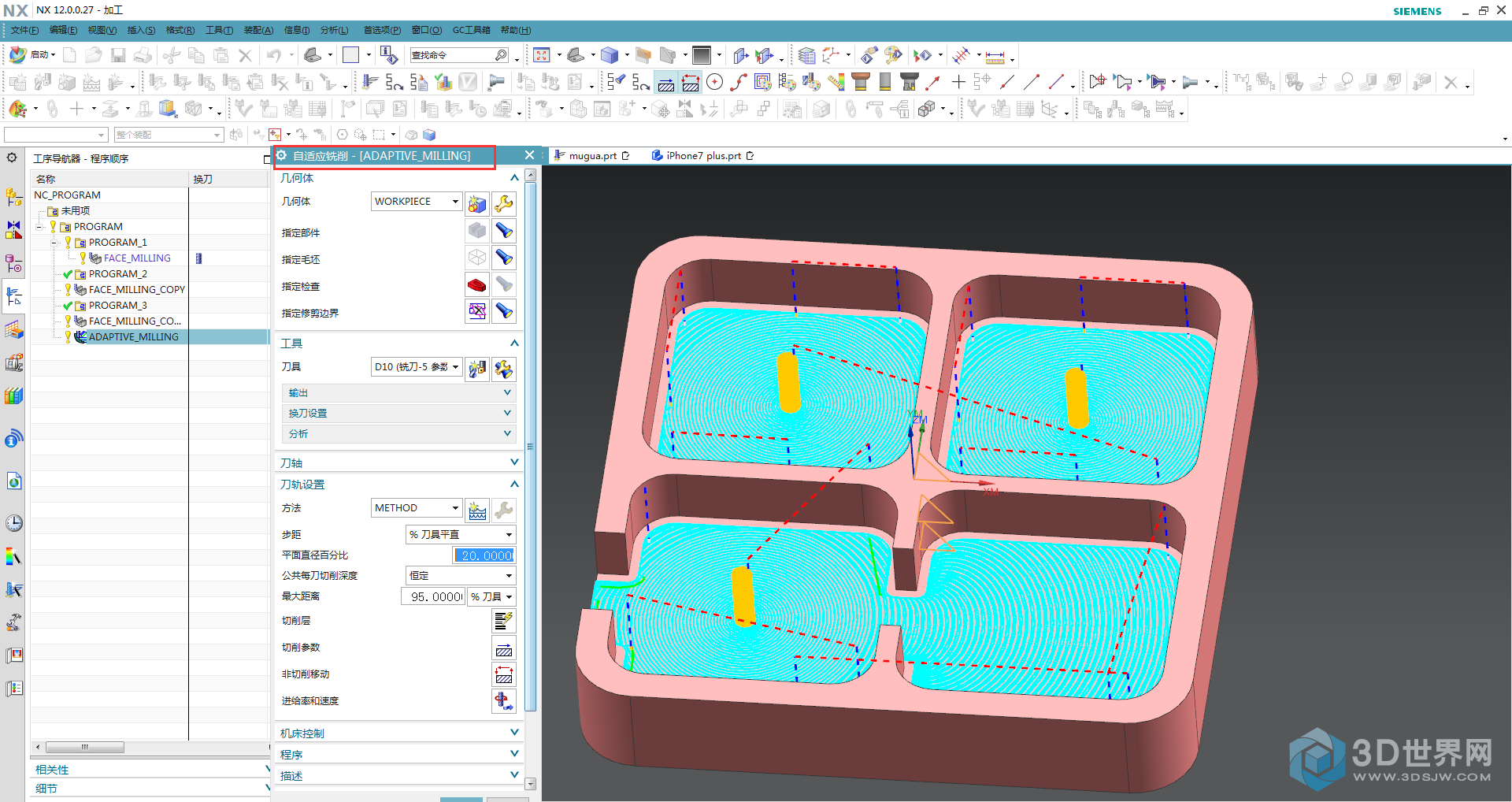
Task: Open the cutting parameters (切削参数) dialog
Action: tap(504, 648)
